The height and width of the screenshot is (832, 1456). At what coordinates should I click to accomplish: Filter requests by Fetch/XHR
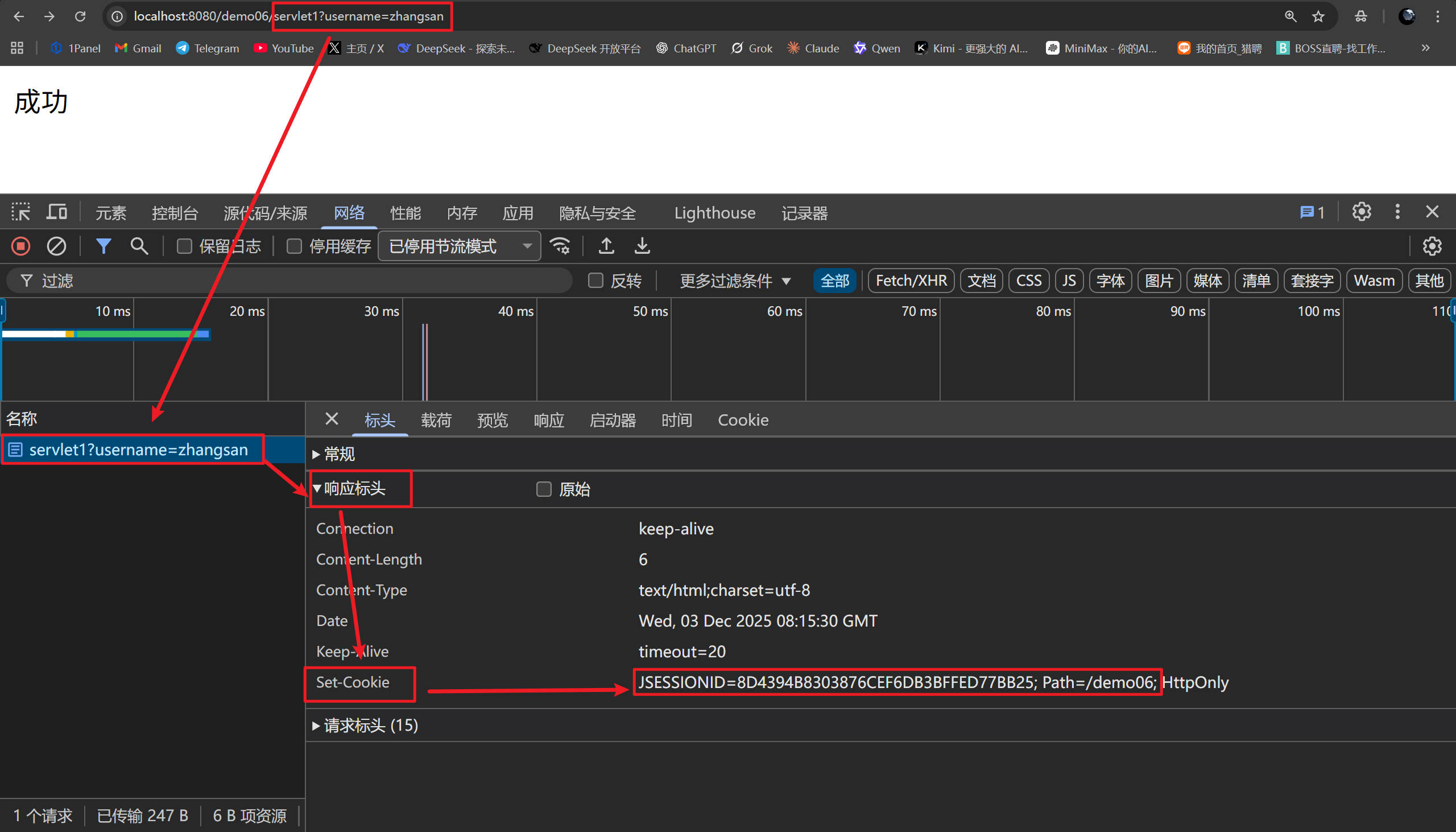click(x=909, y=280)
